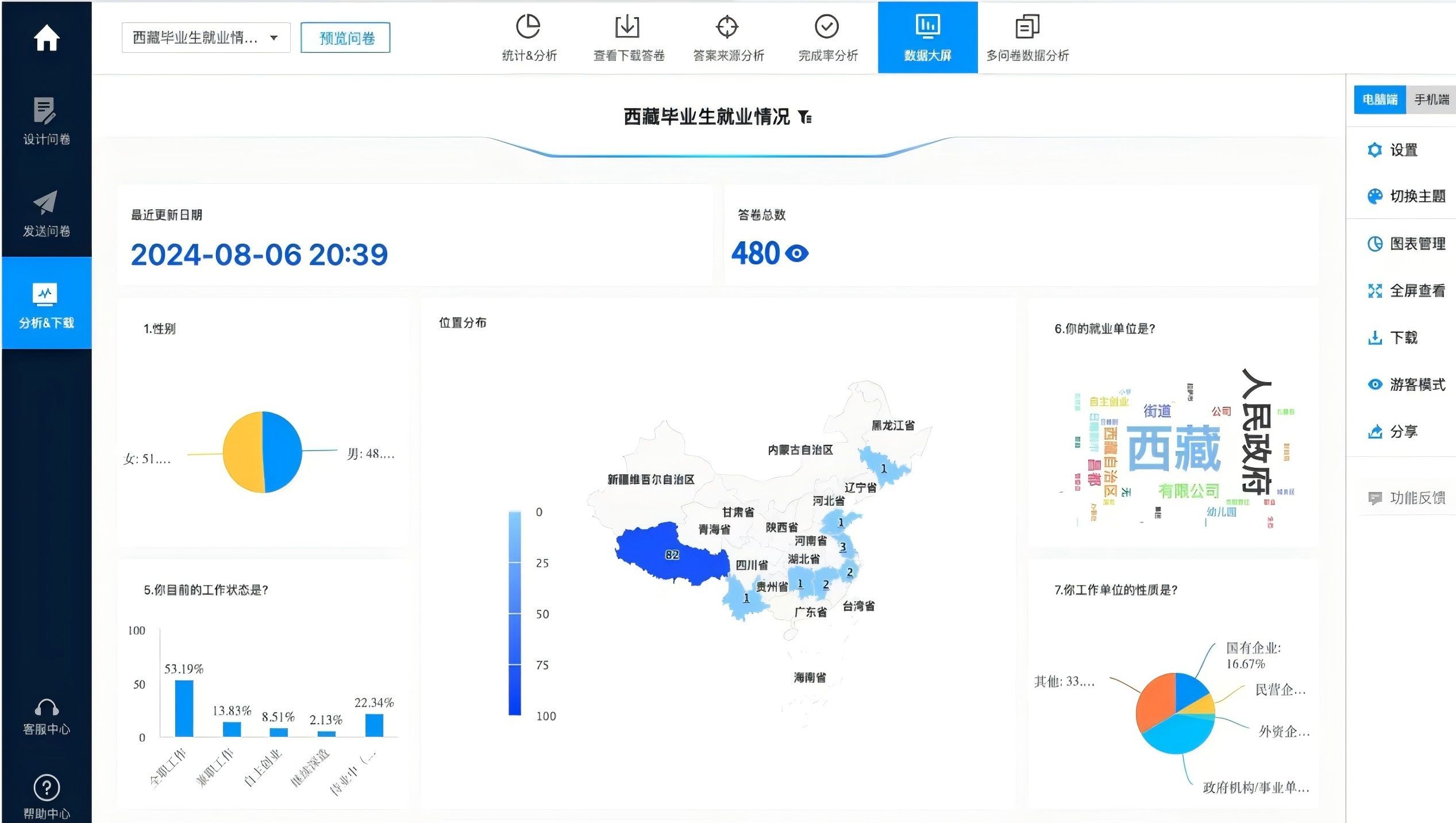The width and height of the screenshot is (1456, 823).
Task: Toggle the eye icon next to 480
Action: click(797, 253)
